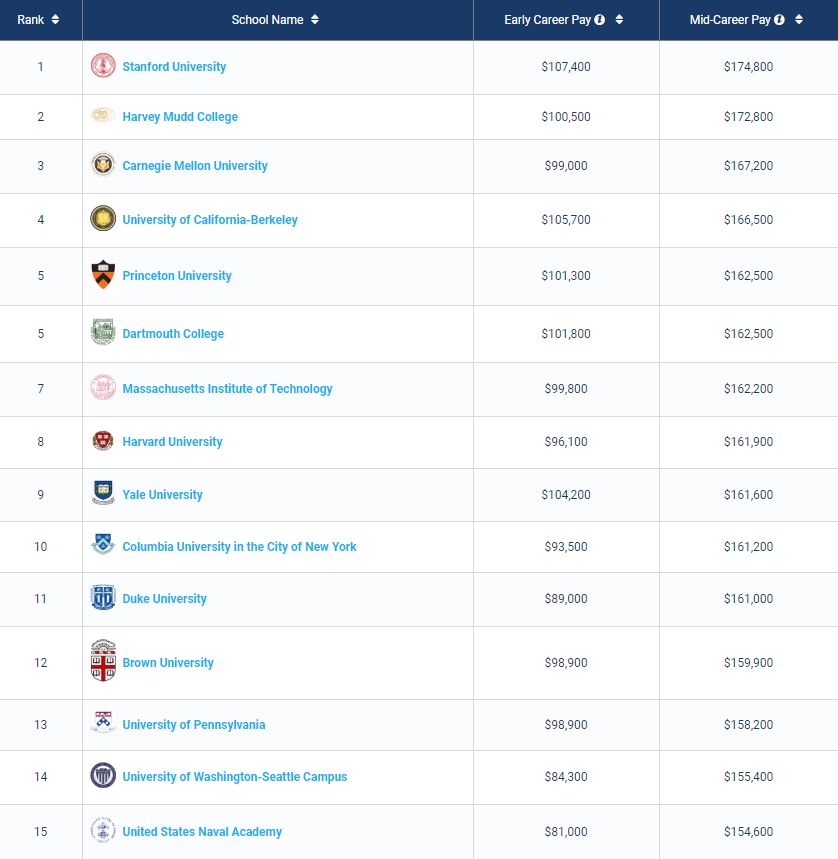Select Princeton's early career pay $101,300

566,276
